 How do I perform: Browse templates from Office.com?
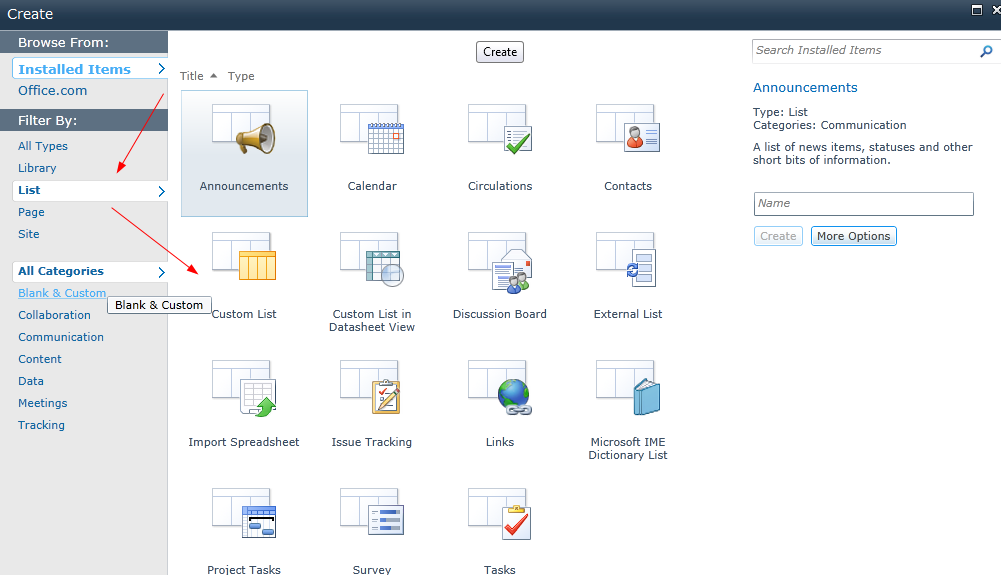point(52,91)
